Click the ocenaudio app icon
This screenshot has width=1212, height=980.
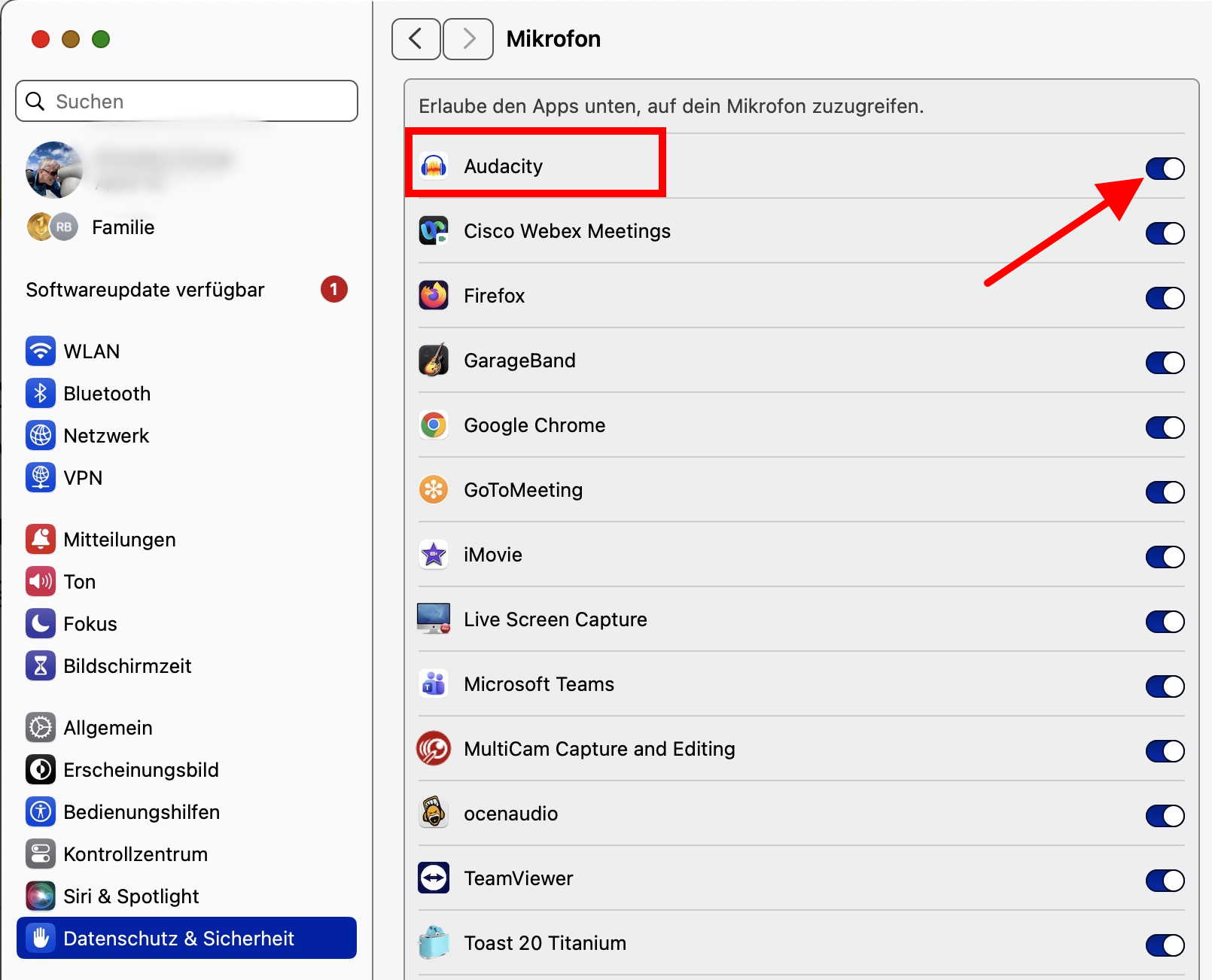(434, 813)
